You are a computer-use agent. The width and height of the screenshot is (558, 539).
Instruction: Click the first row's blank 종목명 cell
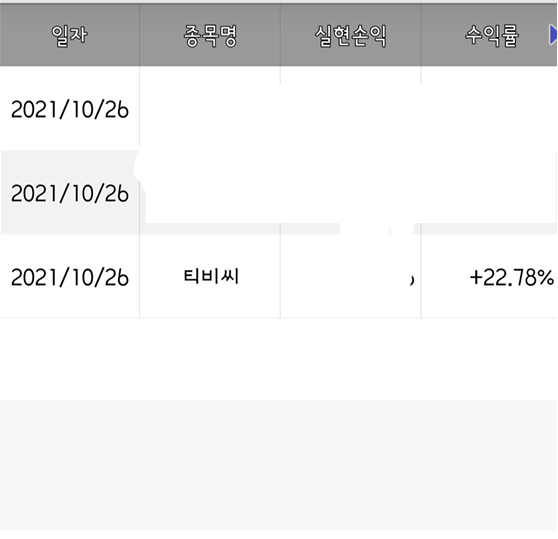(x=210, y=109)
